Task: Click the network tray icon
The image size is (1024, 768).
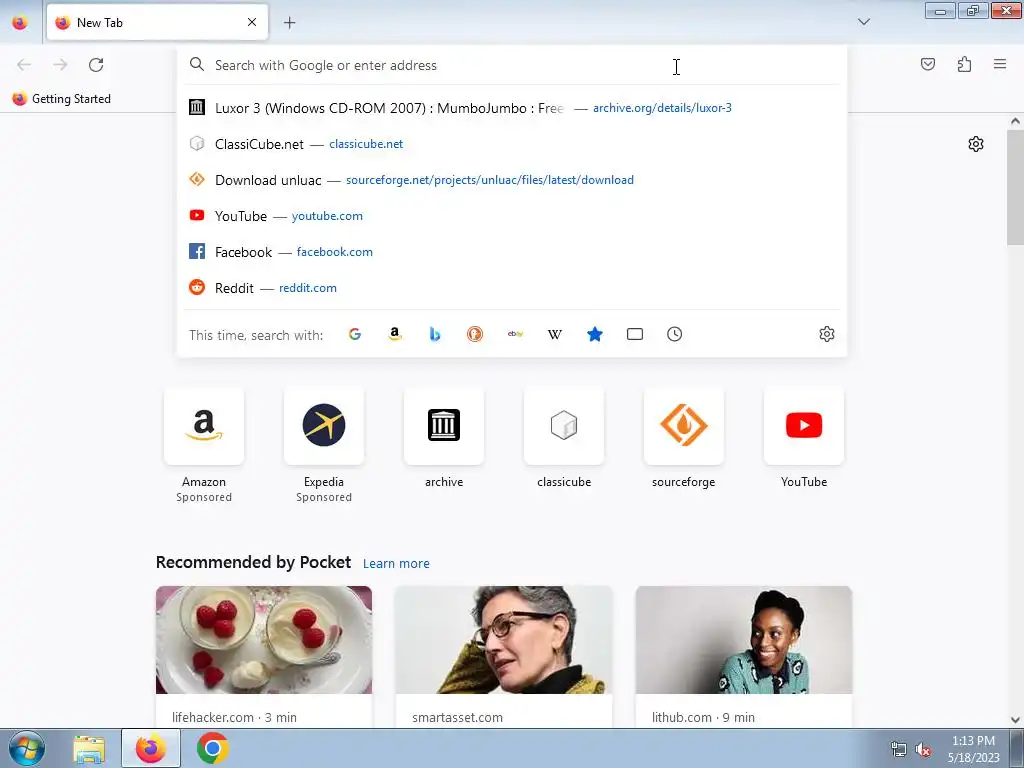Action: point(899,750)
